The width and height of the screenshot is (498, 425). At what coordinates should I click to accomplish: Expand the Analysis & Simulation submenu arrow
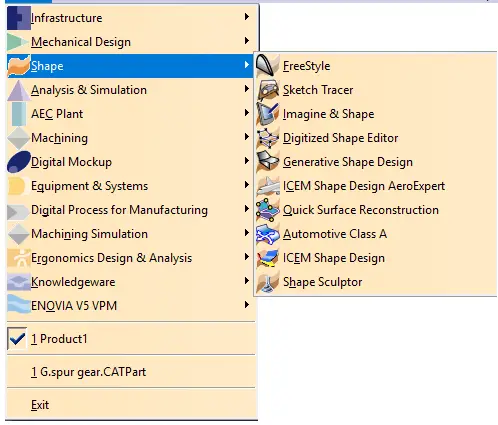247,89
